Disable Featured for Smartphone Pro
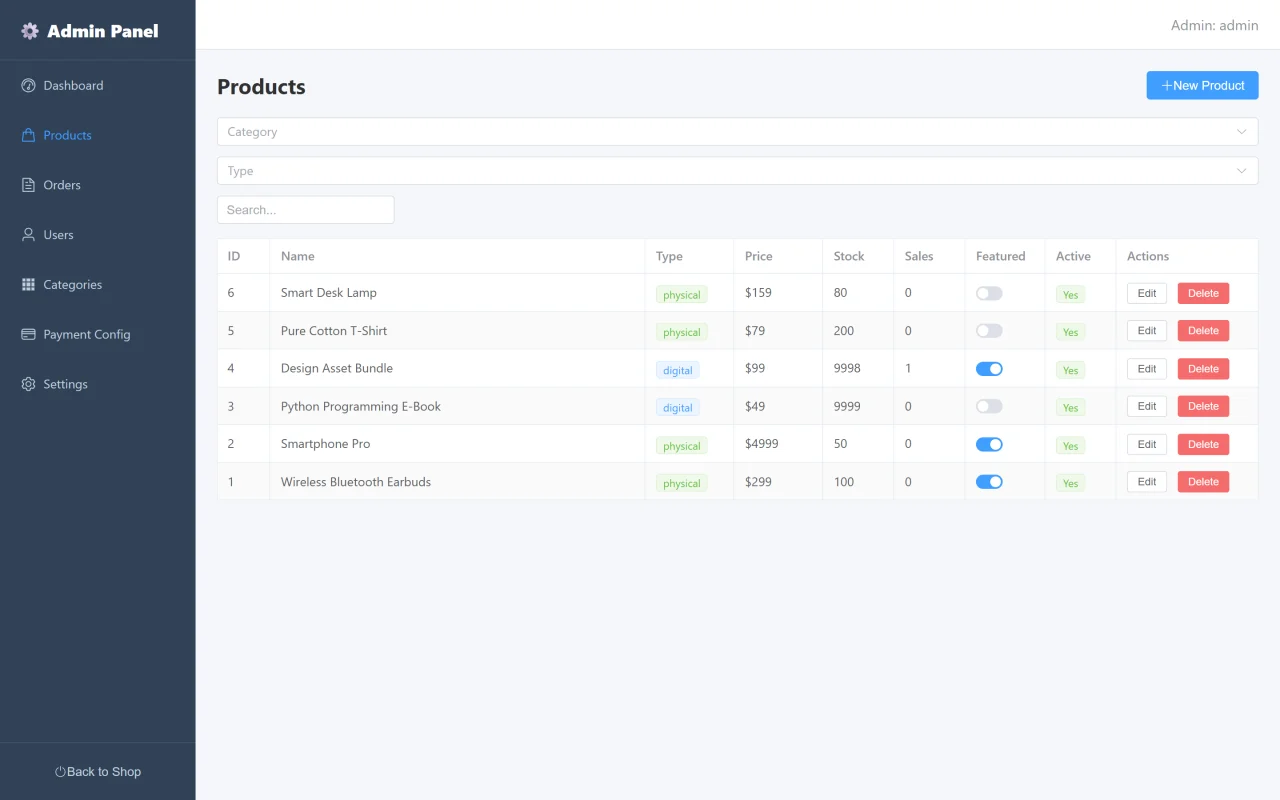The width and height of the screenshot is (1280, 800). tap(989, 444)
